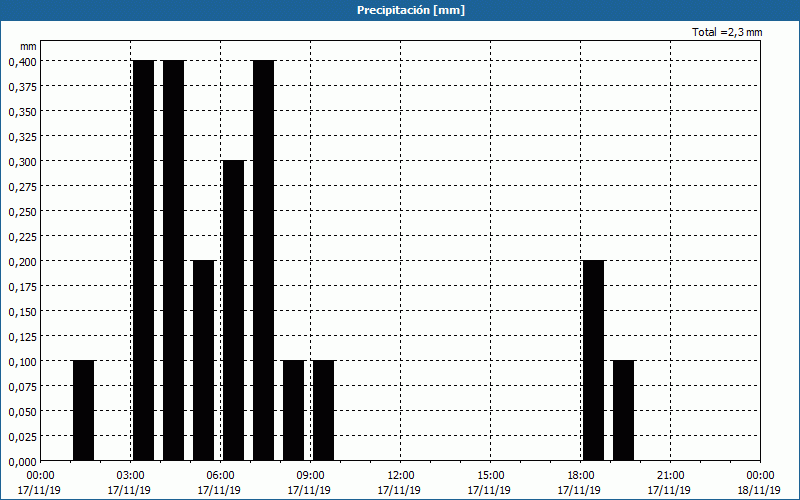
Task: Click the 0,125 y-axis value
Action: (x=22, y=337)
